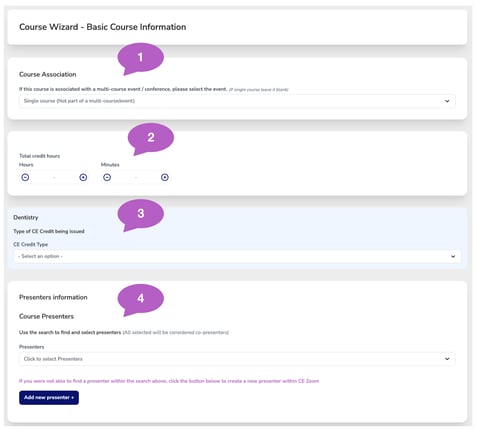
Task: Open the Course Association event dropdown
Action: tap(237, 101)
